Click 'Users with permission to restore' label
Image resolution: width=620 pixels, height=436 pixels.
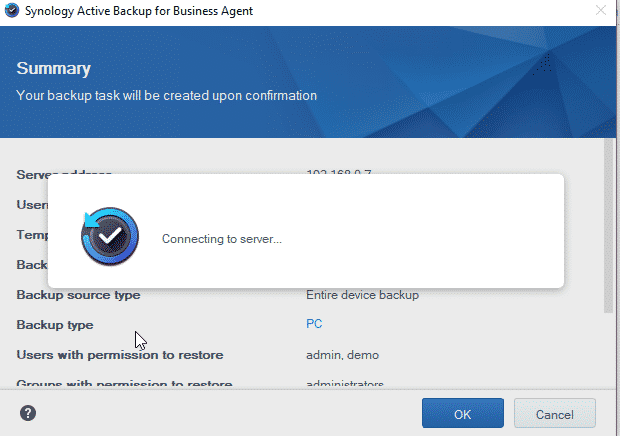[120, 355]
